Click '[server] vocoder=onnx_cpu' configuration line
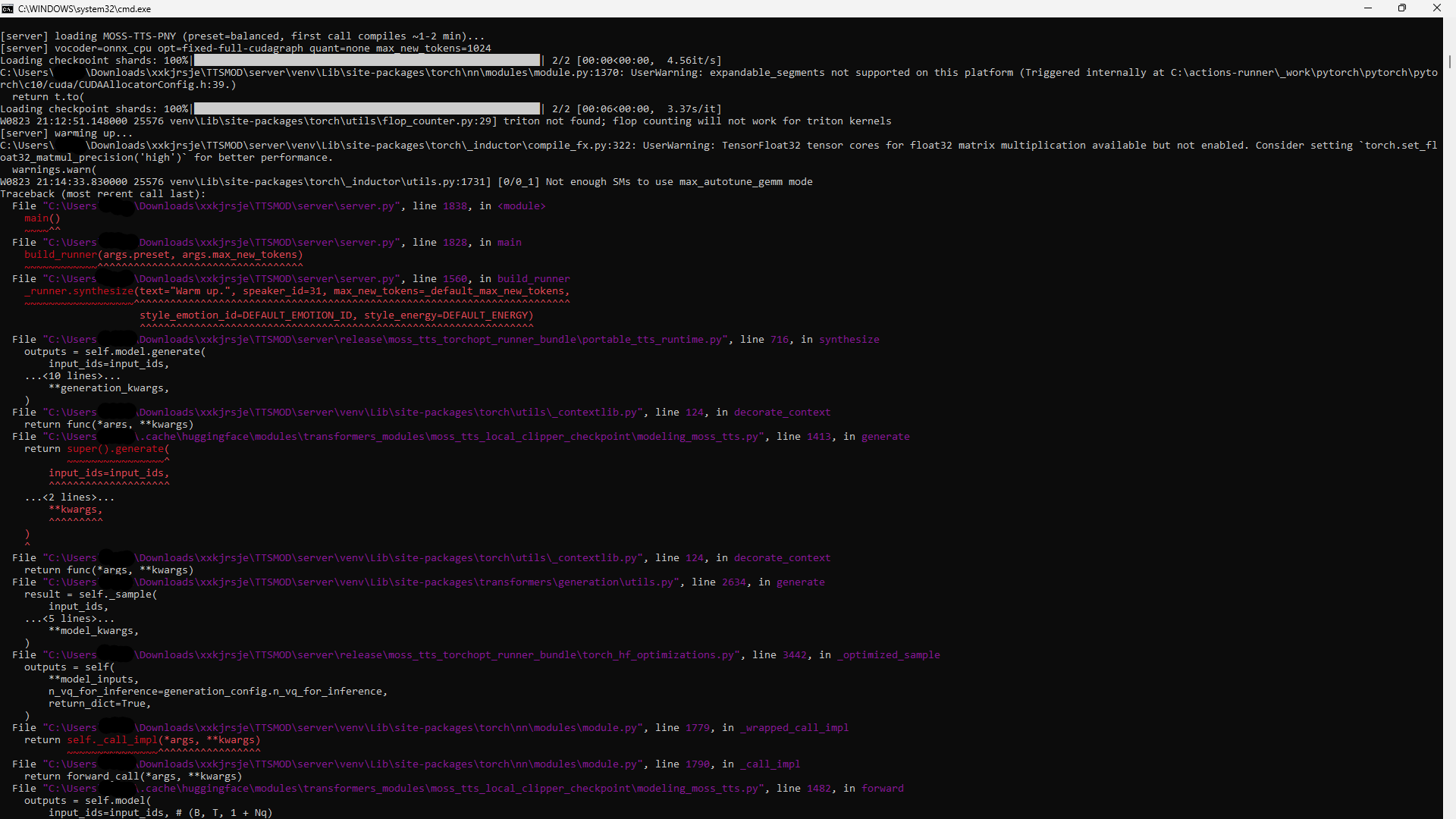Viewport: 1456px width, 819px height. point(246,49)
